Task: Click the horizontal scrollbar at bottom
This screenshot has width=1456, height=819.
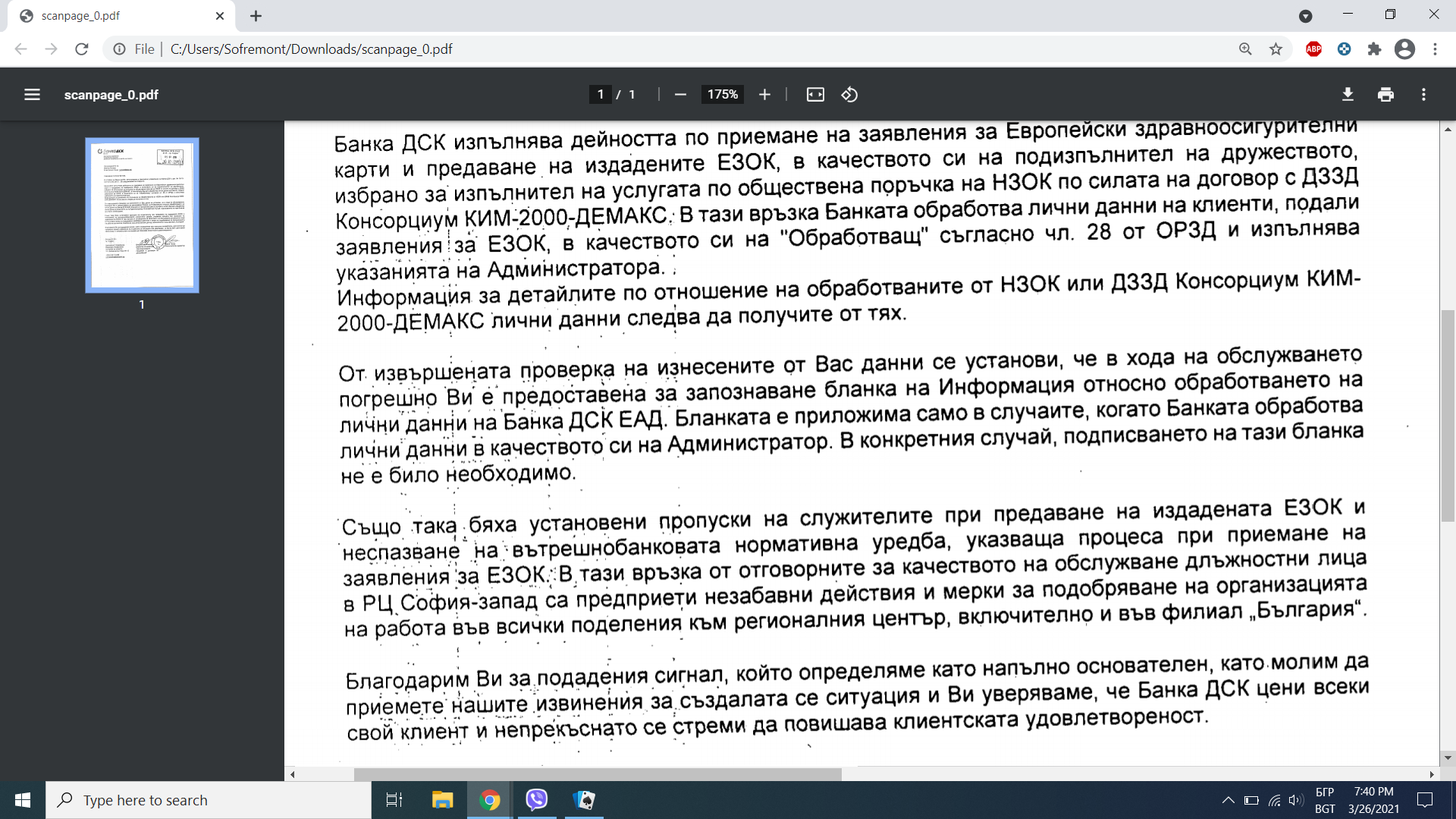Action: click(598, 774)
